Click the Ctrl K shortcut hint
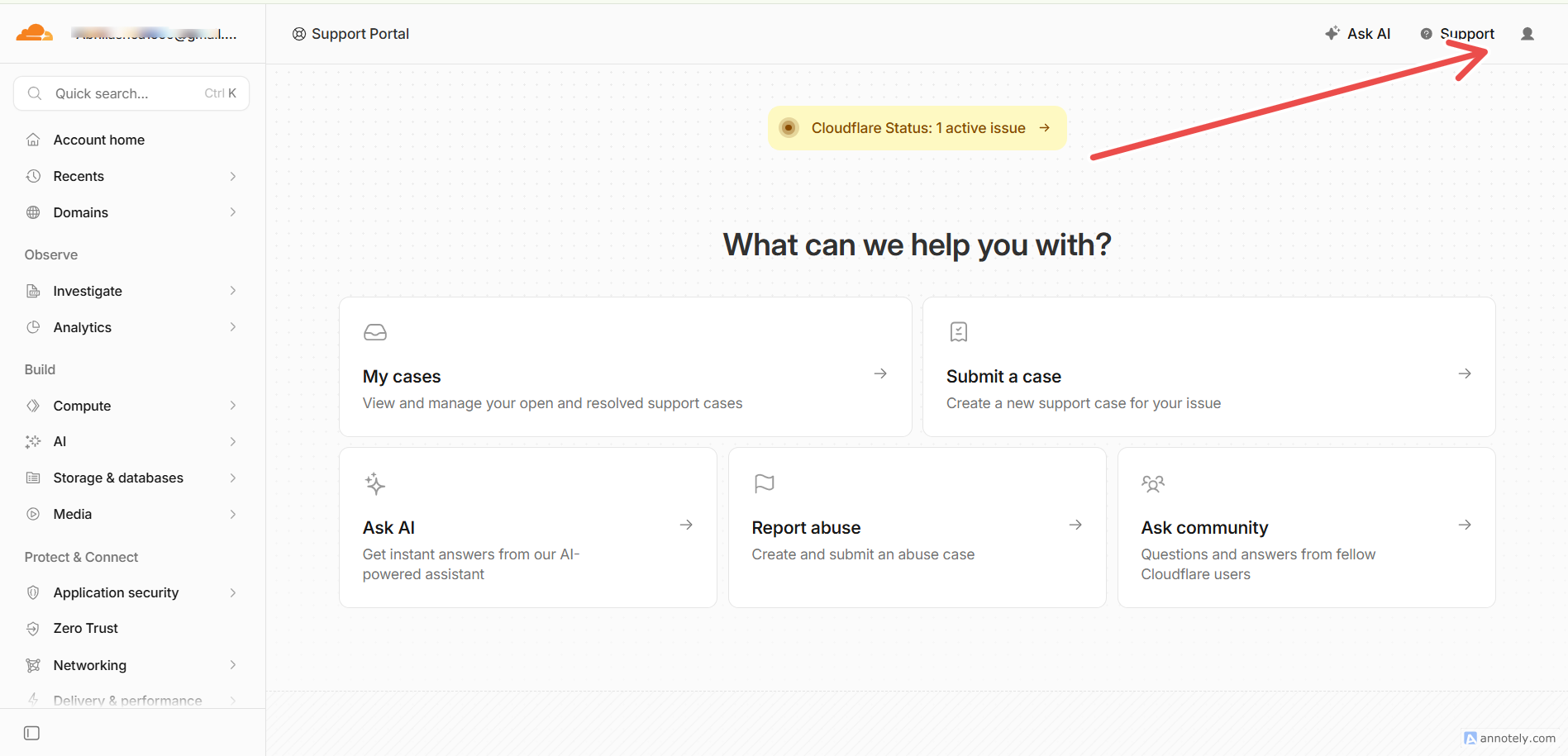 (221, 93)
